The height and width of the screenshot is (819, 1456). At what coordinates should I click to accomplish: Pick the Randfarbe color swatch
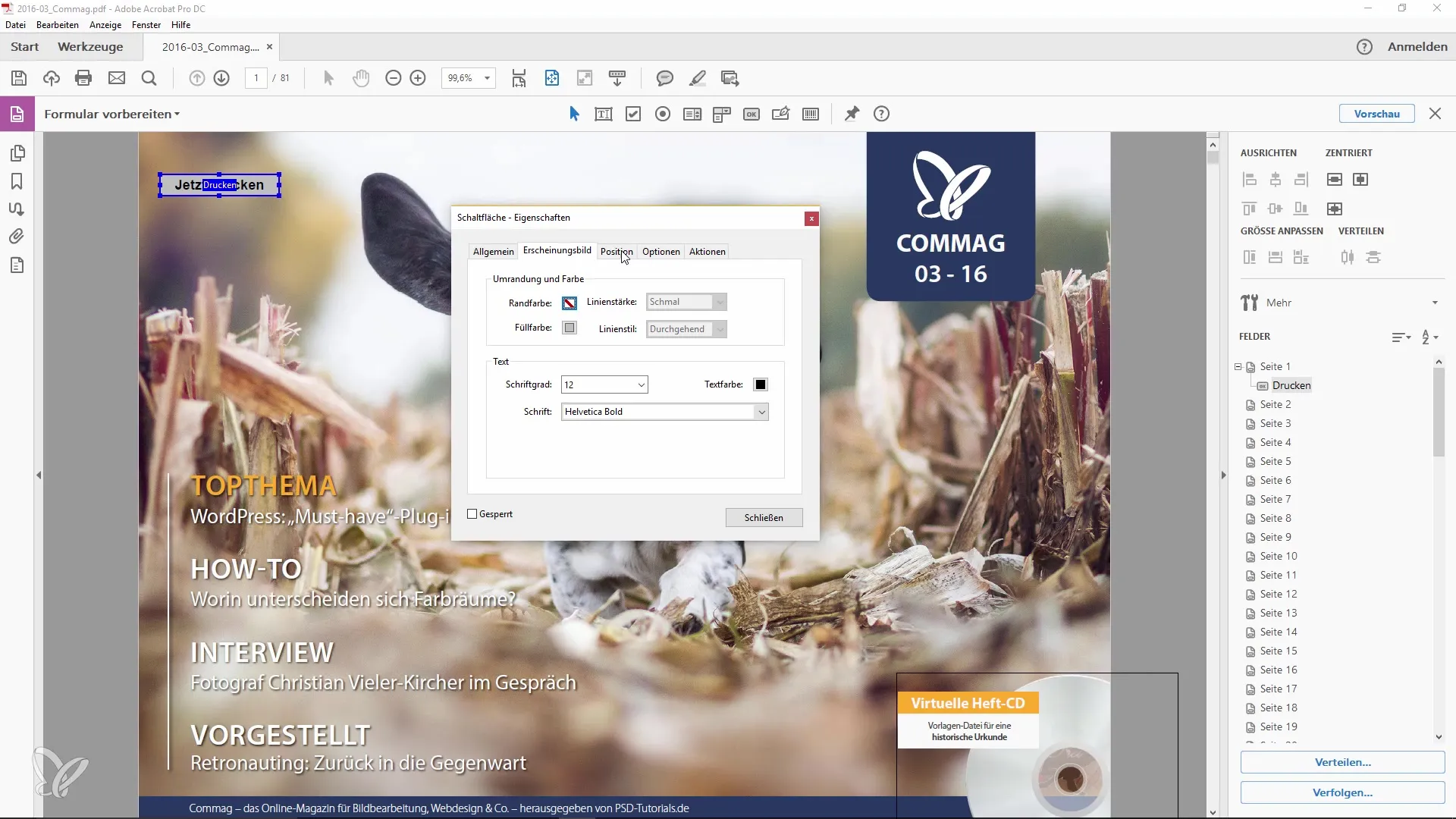[570, 303]
